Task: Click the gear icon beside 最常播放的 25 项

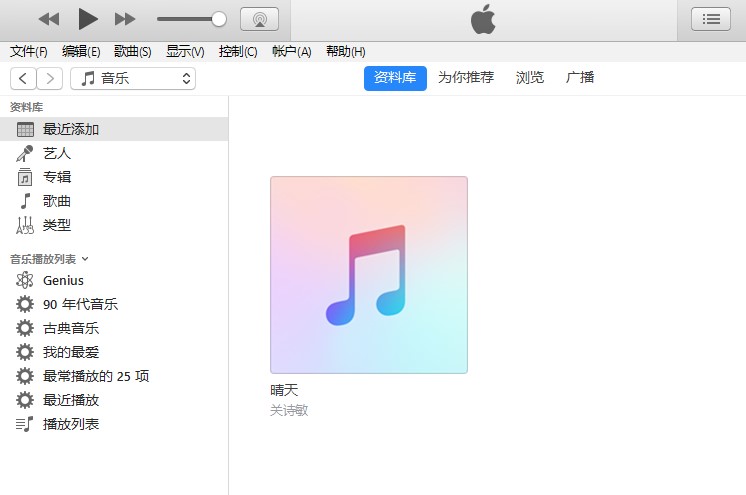Action: [x=25, y=376]
